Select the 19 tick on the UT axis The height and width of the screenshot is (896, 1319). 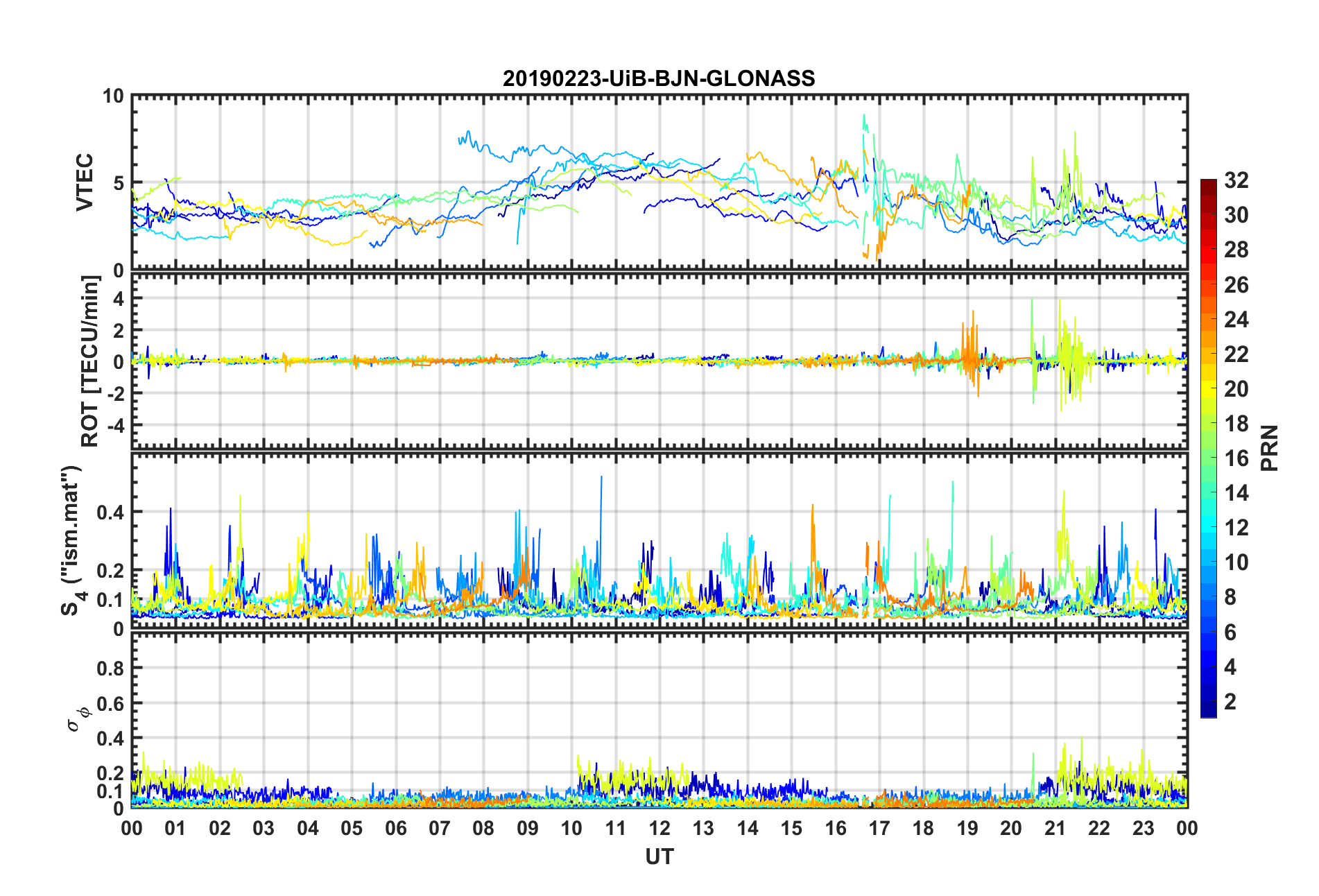(967, 828)
